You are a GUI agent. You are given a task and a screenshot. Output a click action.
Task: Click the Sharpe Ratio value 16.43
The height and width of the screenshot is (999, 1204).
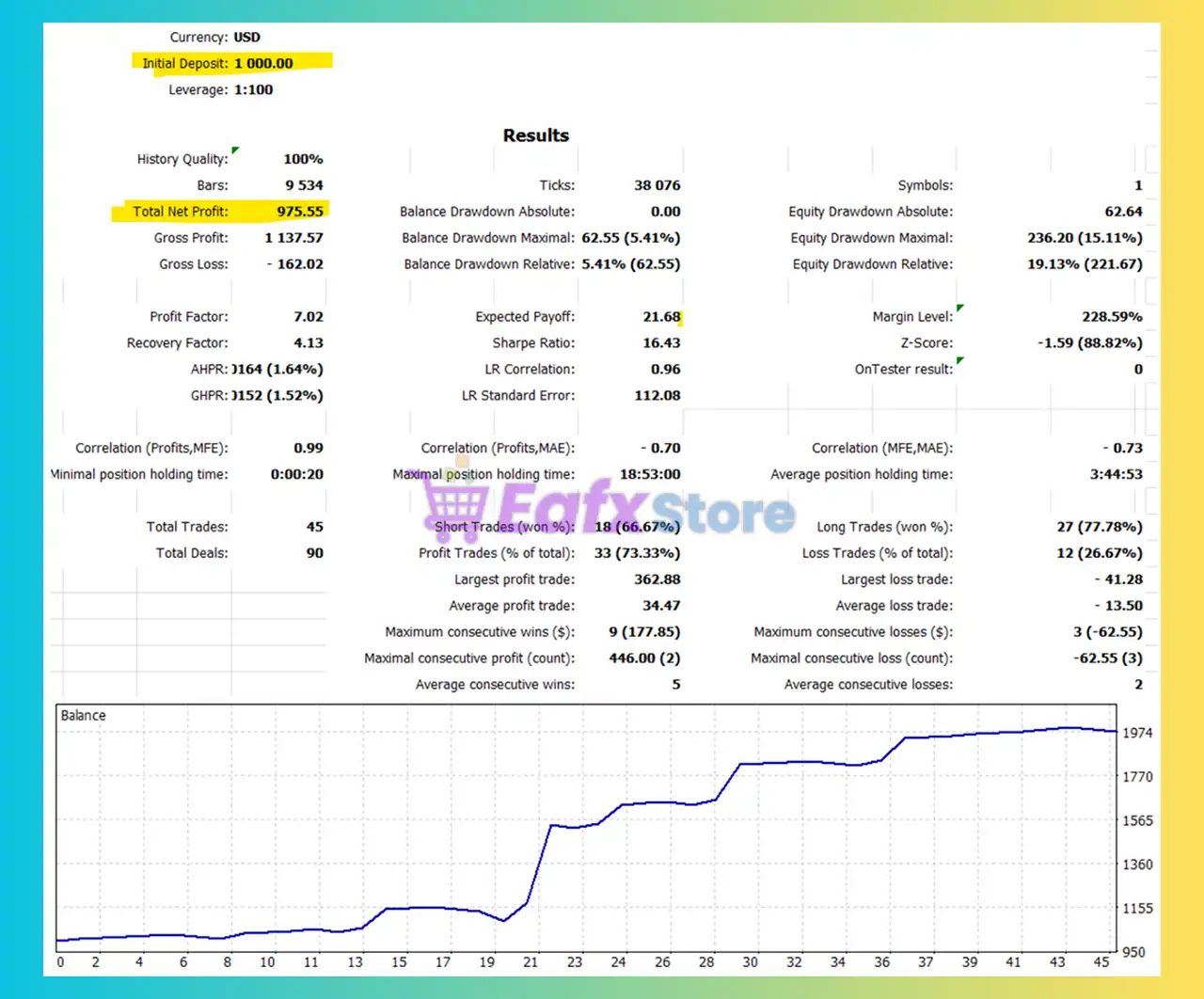point(661,343)
